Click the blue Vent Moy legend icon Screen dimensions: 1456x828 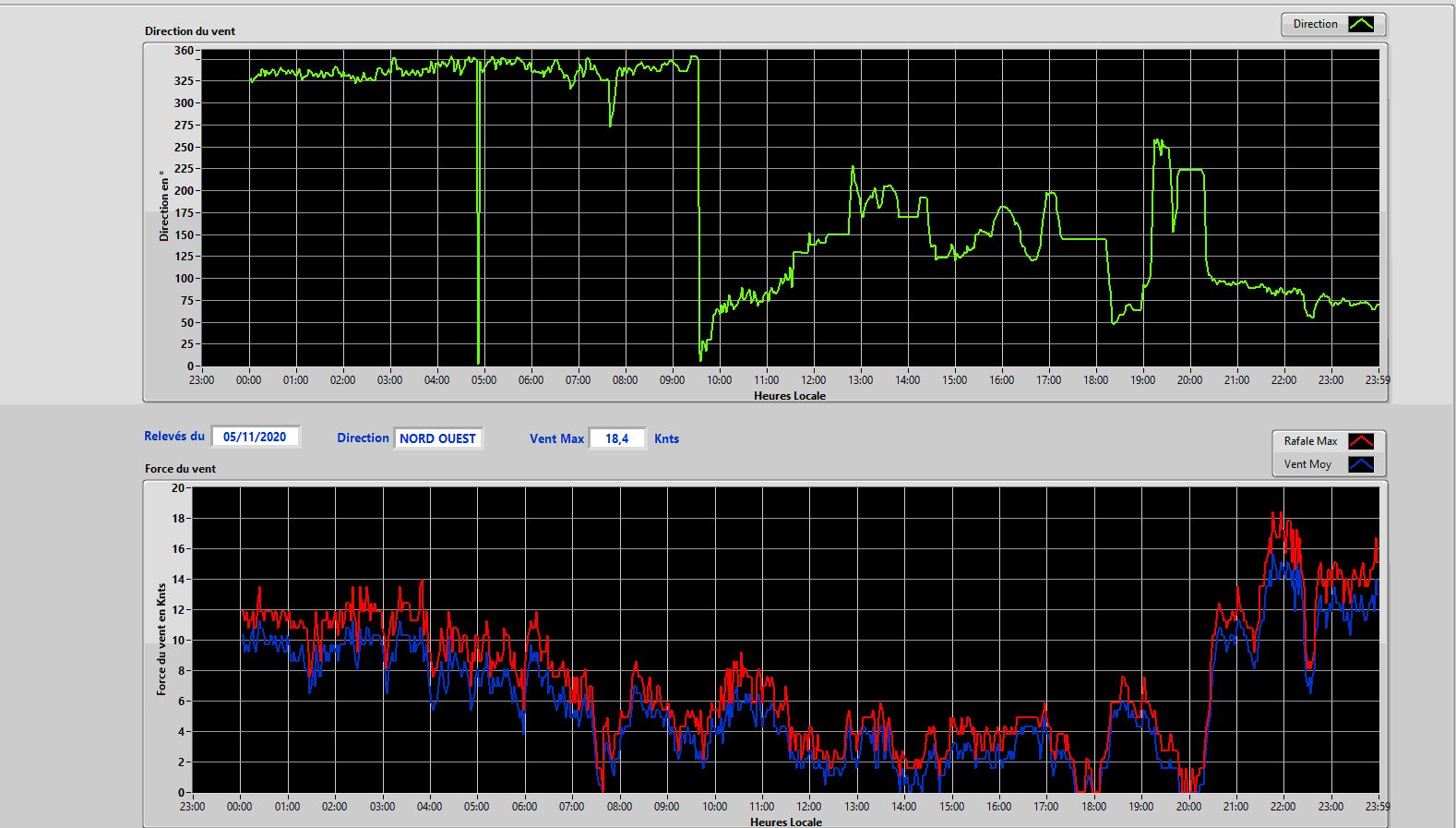1361,464
